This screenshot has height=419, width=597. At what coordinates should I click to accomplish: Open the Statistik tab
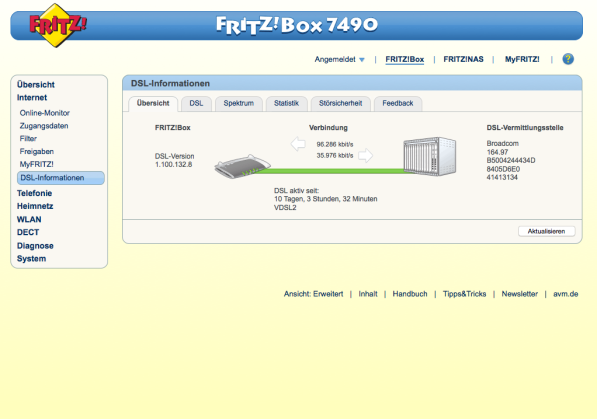(x=286, y=103)
